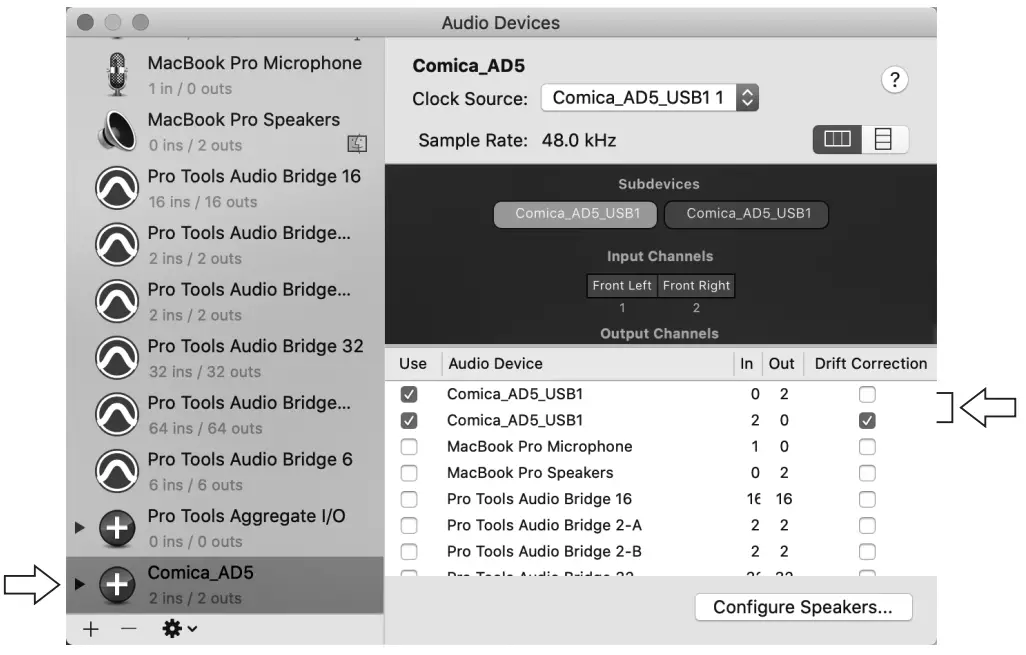Viewport: 1026px width, 655px height.
Task: Click the plus button to add a device
Action: click(x=90, y=630)
